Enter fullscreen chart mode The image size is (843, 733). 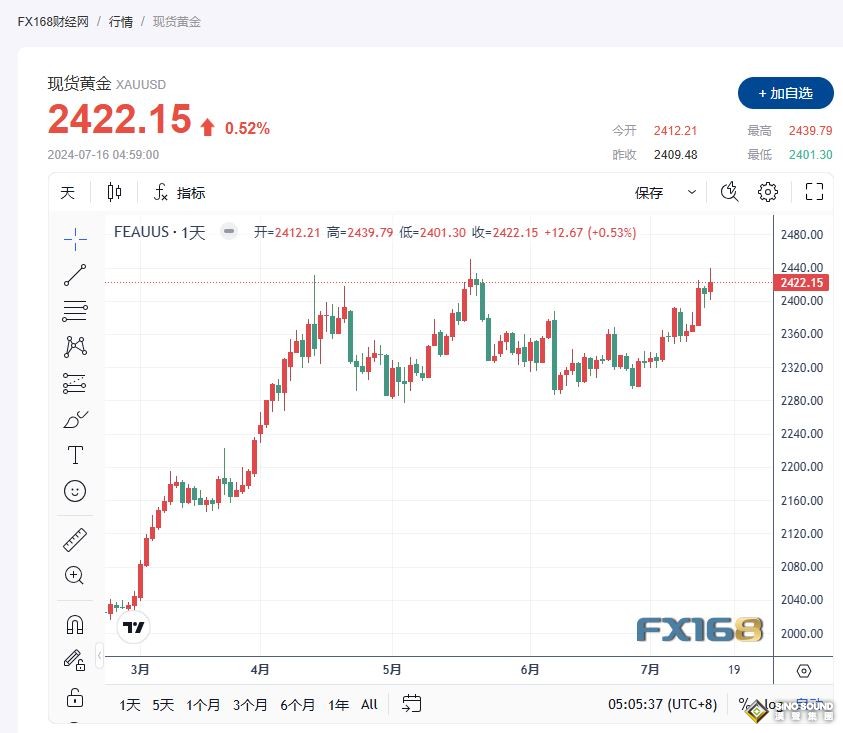(x=814, y=191)
